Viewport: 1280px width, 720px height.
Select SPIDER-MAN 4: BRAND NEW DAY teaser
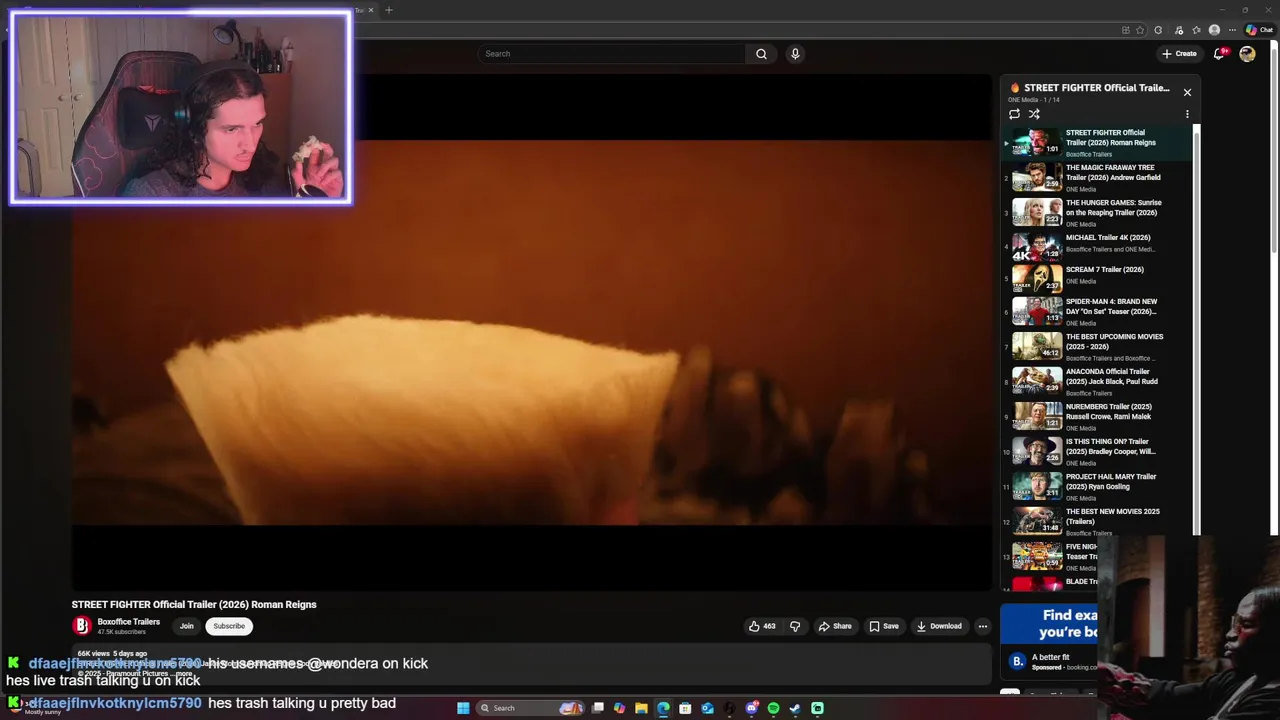(x=1099, y=312)
